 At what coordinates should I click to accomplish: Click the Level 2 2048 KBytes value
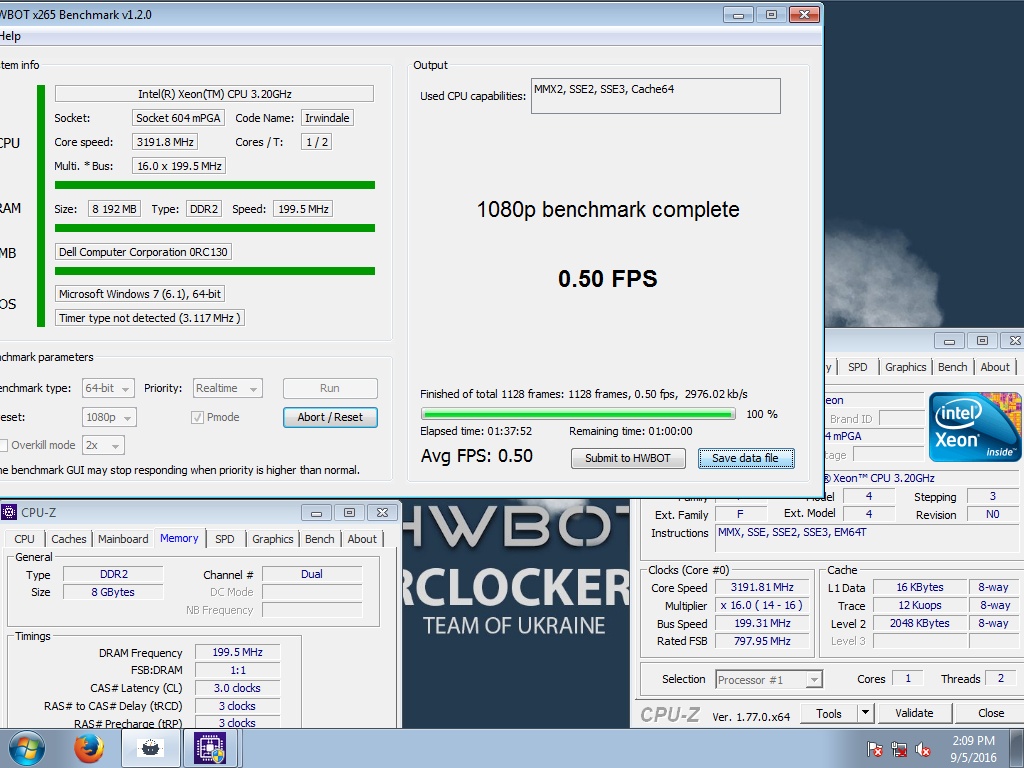[920, 624]
